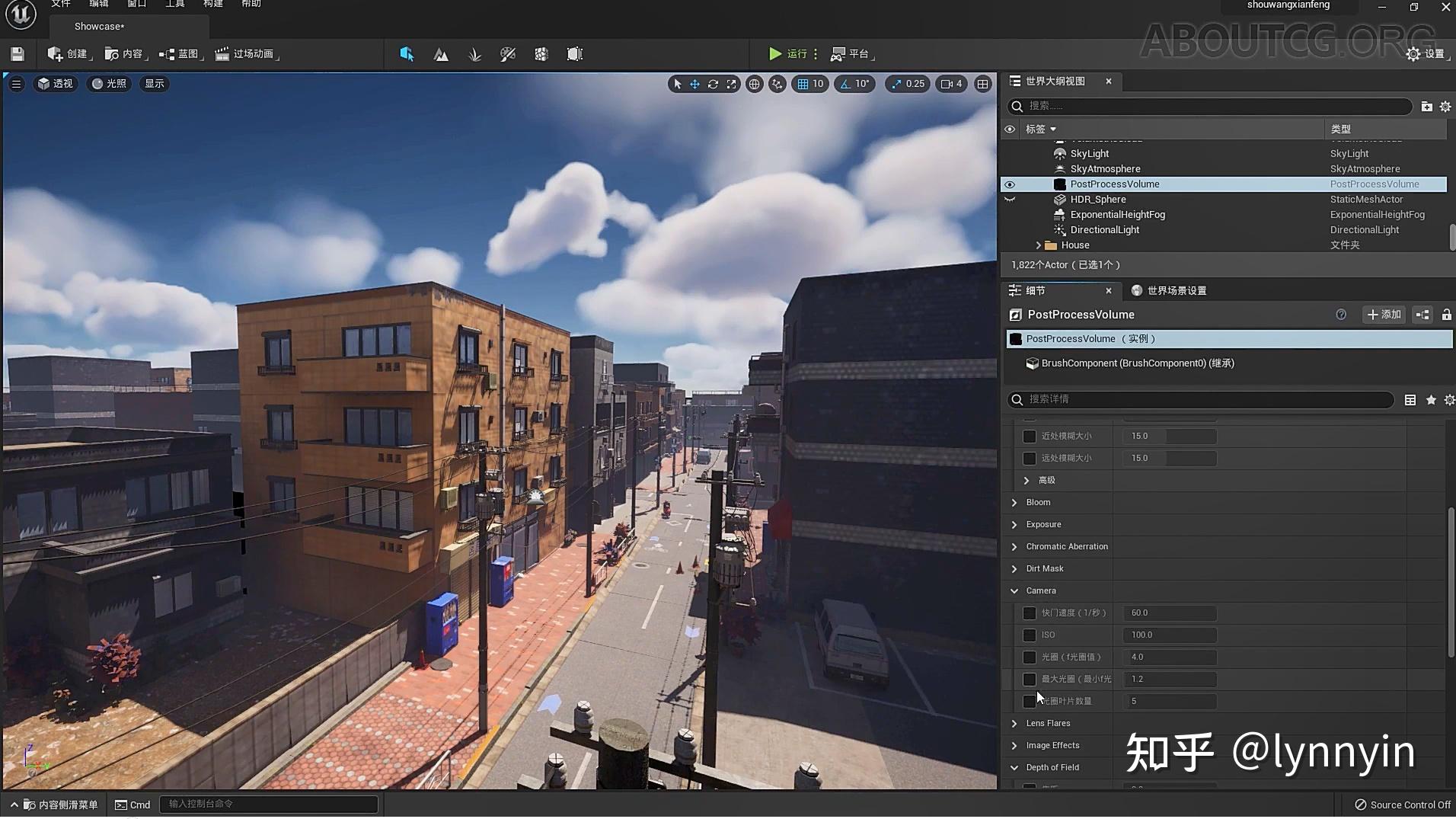Screen dimensions: 1456x819
Task: Select the Foliage mode icon in the toolbar
Action: 474,54
